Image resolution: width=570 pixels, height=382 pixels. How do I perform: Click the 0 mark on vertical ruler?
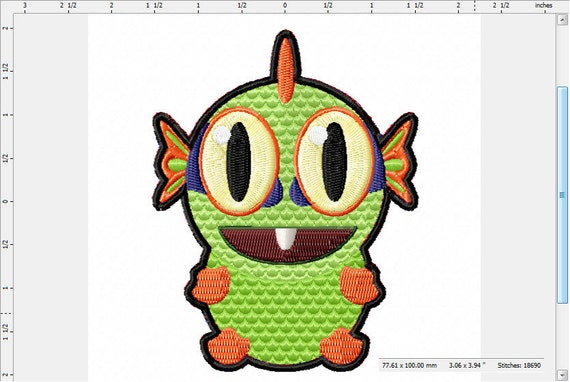coord(6,201)
